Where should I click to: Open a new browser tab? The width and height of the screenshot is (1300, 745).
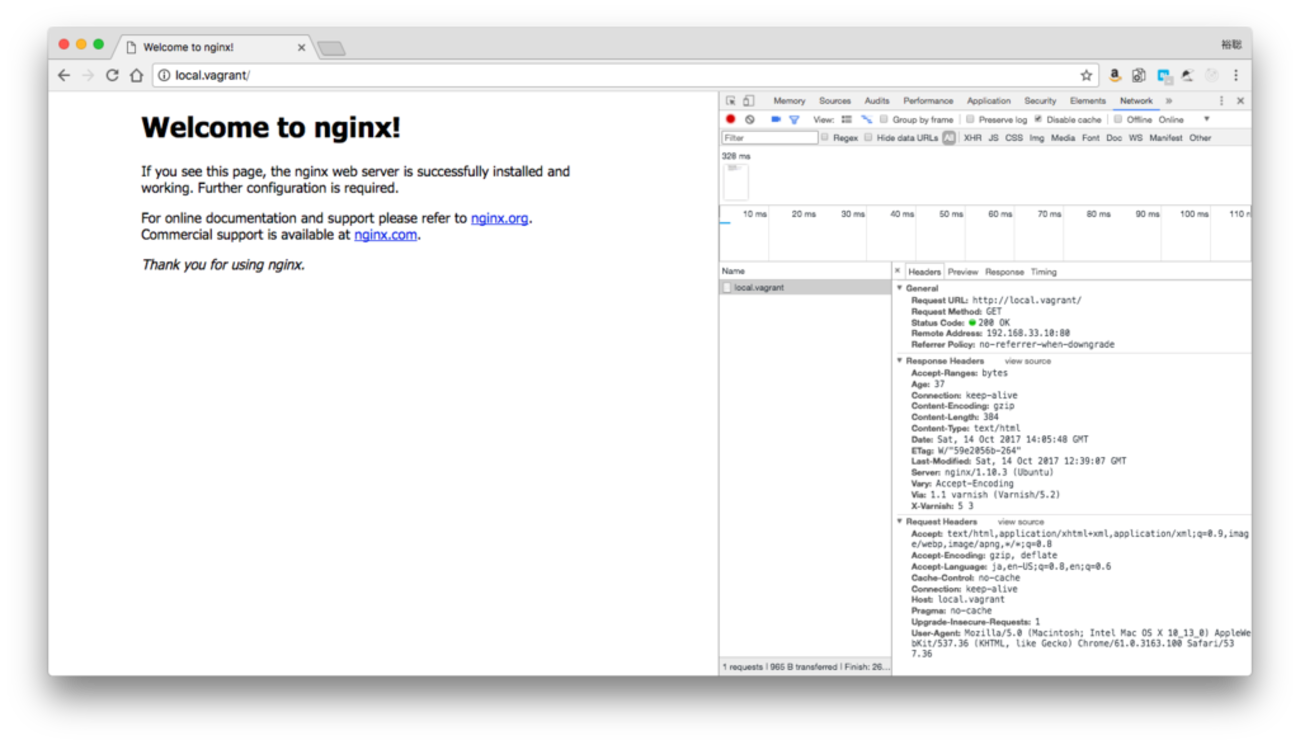click(x=331, y=48)
